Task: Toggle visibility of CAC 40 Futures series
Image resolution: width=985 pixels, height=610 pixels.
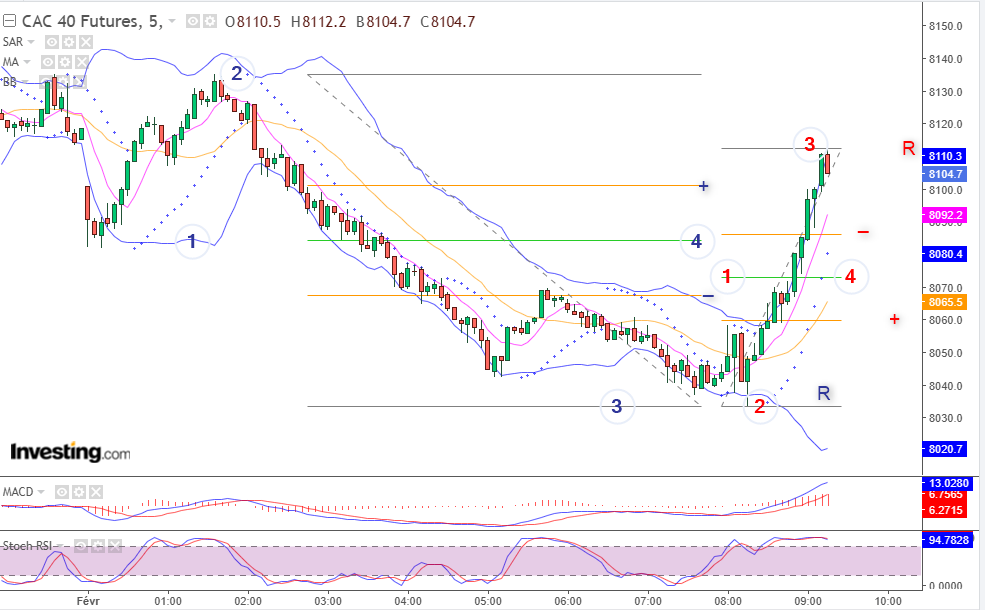Action: [x=193, y=22]
